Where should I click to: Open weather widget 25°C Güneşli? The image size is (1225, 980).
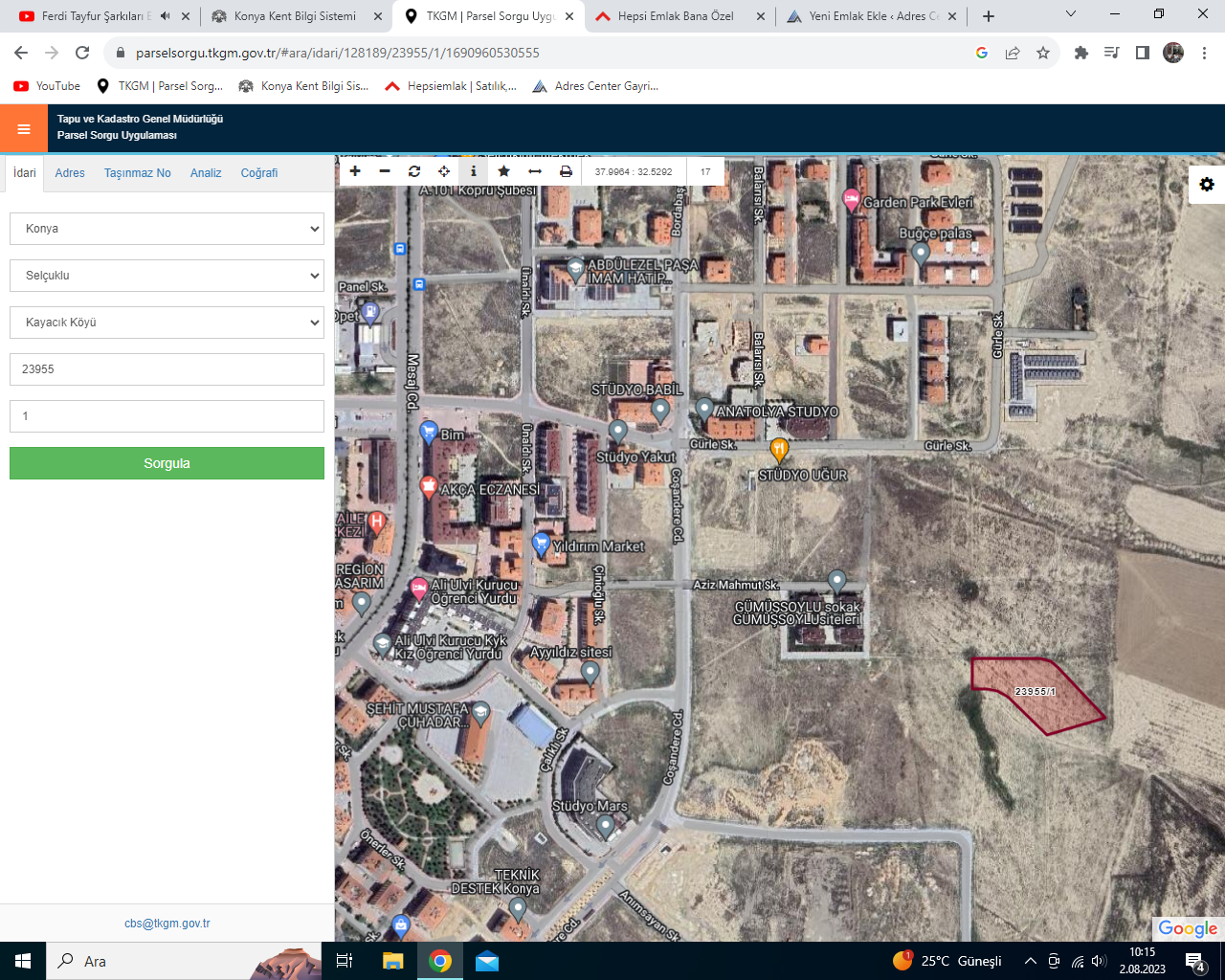click(947, 961)
